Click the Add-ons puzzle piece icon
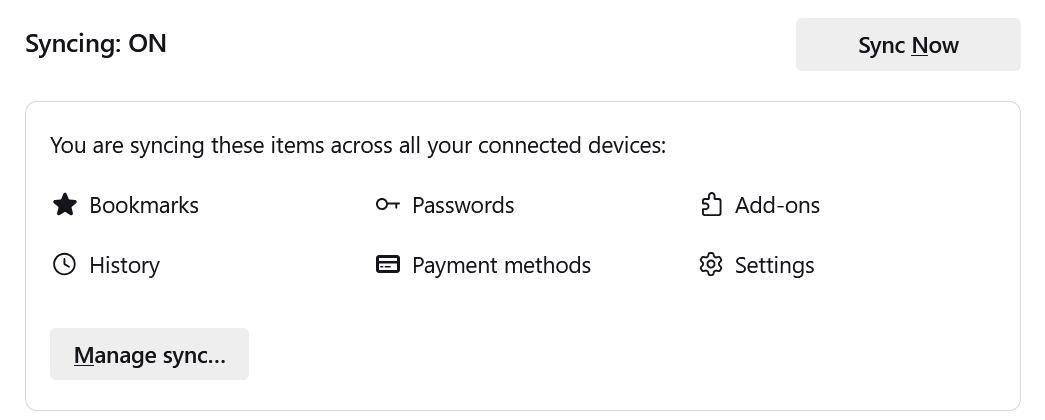The width and height of the screenshot is (1045, 420). coord(711,205)
